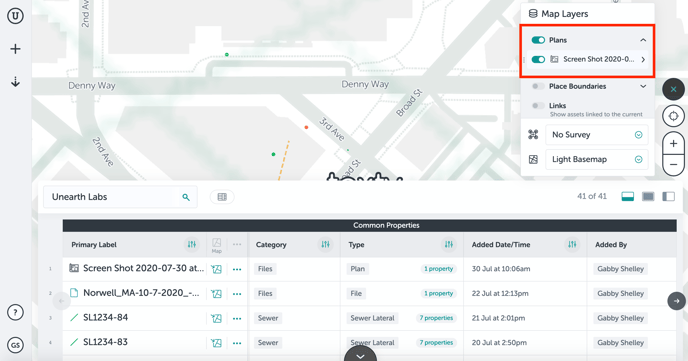Click the red point marker on map
Image resolution: width=688 pixels, height=361 pixels.
(306, 127)
